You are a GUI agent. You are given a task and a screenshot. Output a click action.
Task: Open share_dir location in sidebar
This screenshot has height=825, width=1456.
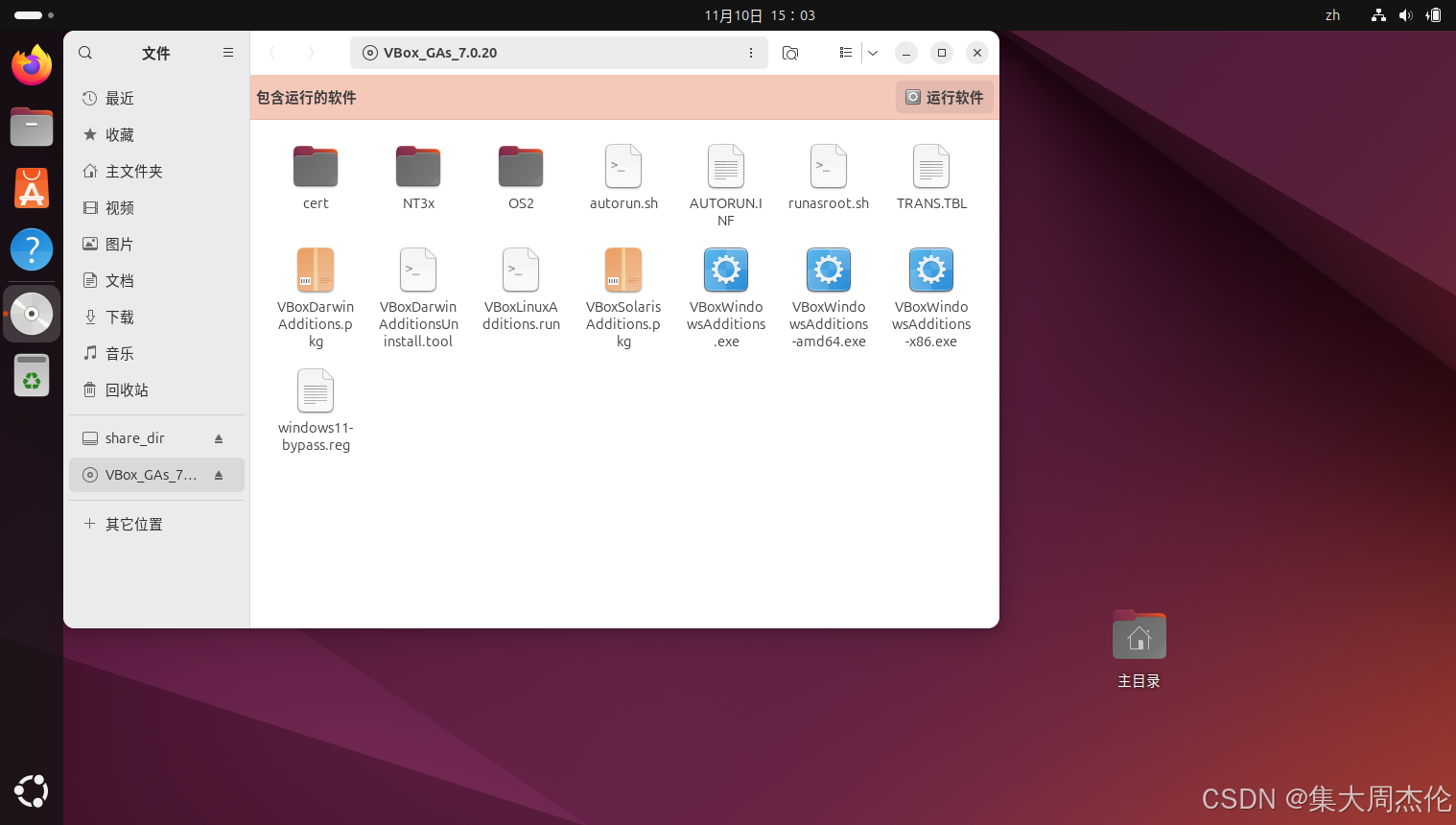tap(156, 438)
